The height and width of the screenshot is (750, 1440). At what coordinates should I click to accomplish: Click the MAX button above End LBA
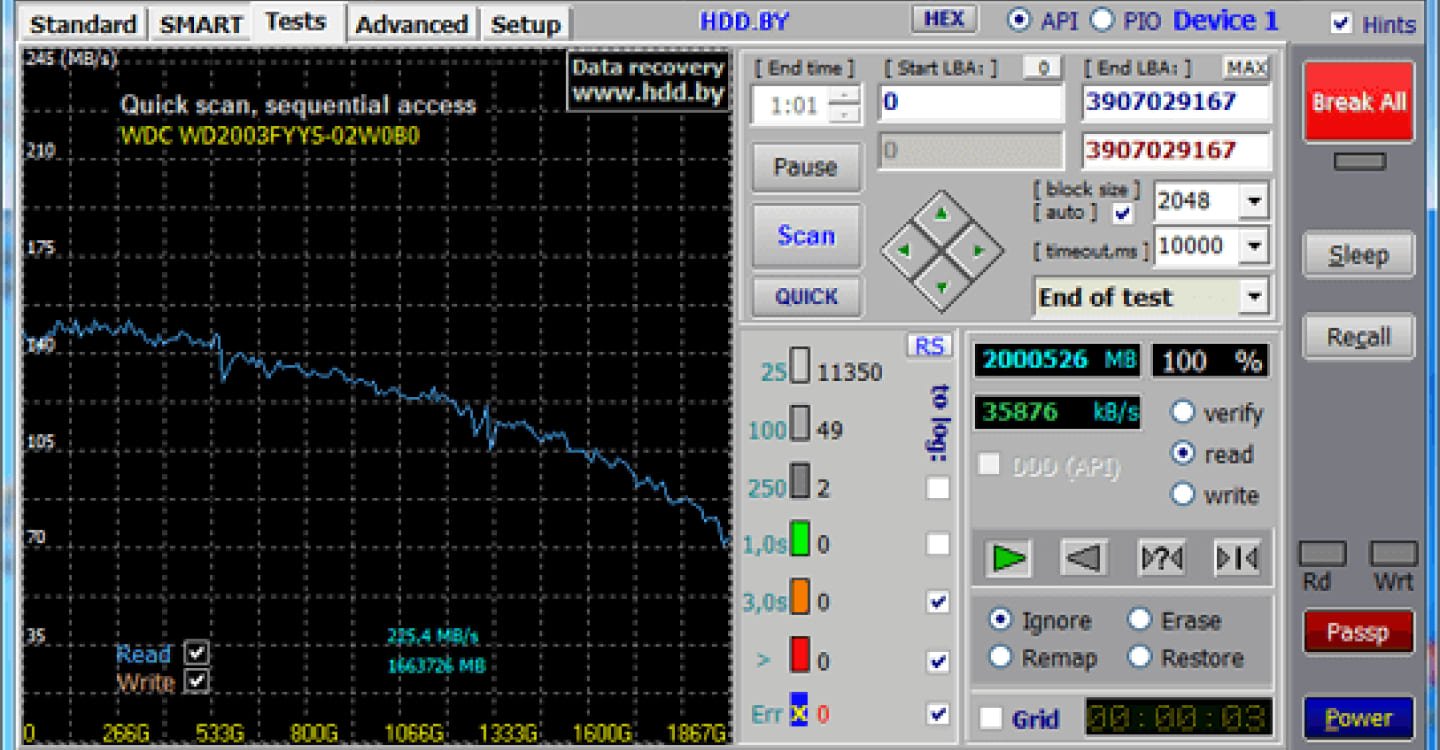[1246, 68]
